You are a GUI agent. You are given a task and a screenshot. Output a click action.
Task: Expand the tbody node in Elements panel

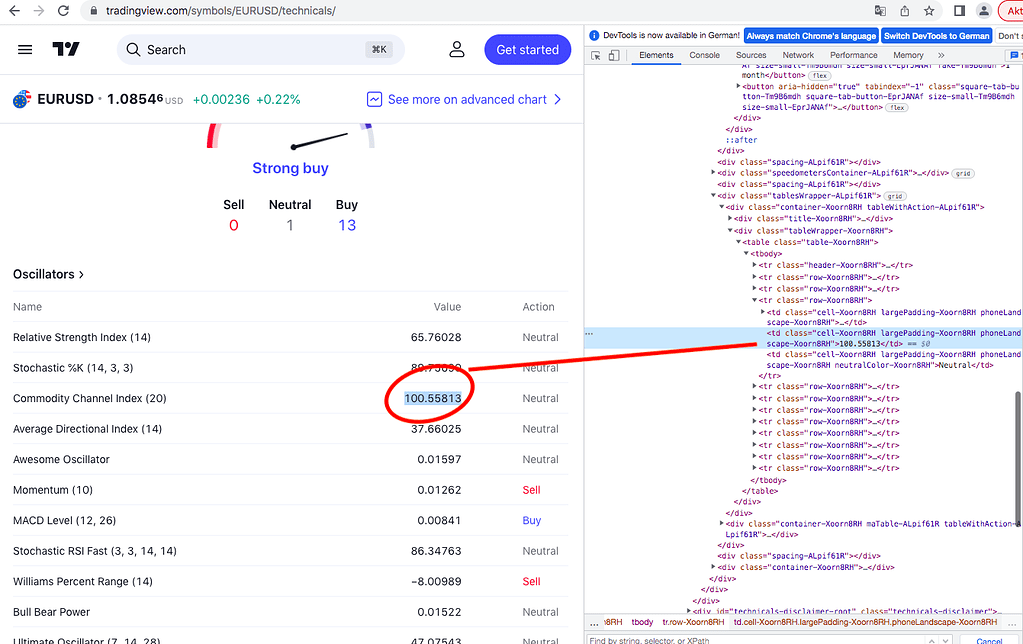(748, 252)
